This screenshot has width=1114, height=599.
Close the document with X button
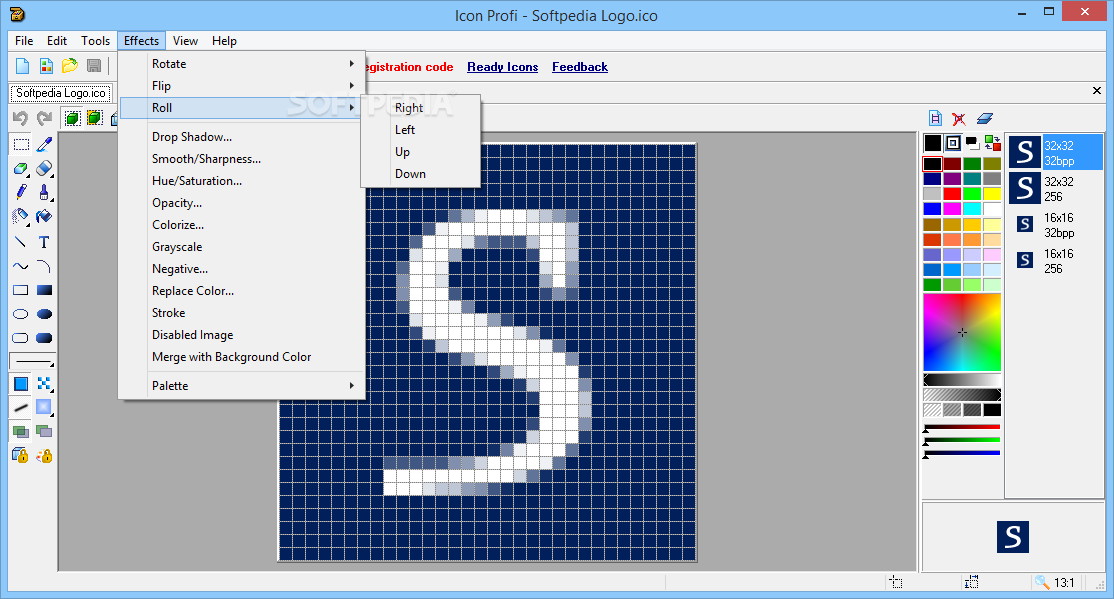(x=1097, y=91)
